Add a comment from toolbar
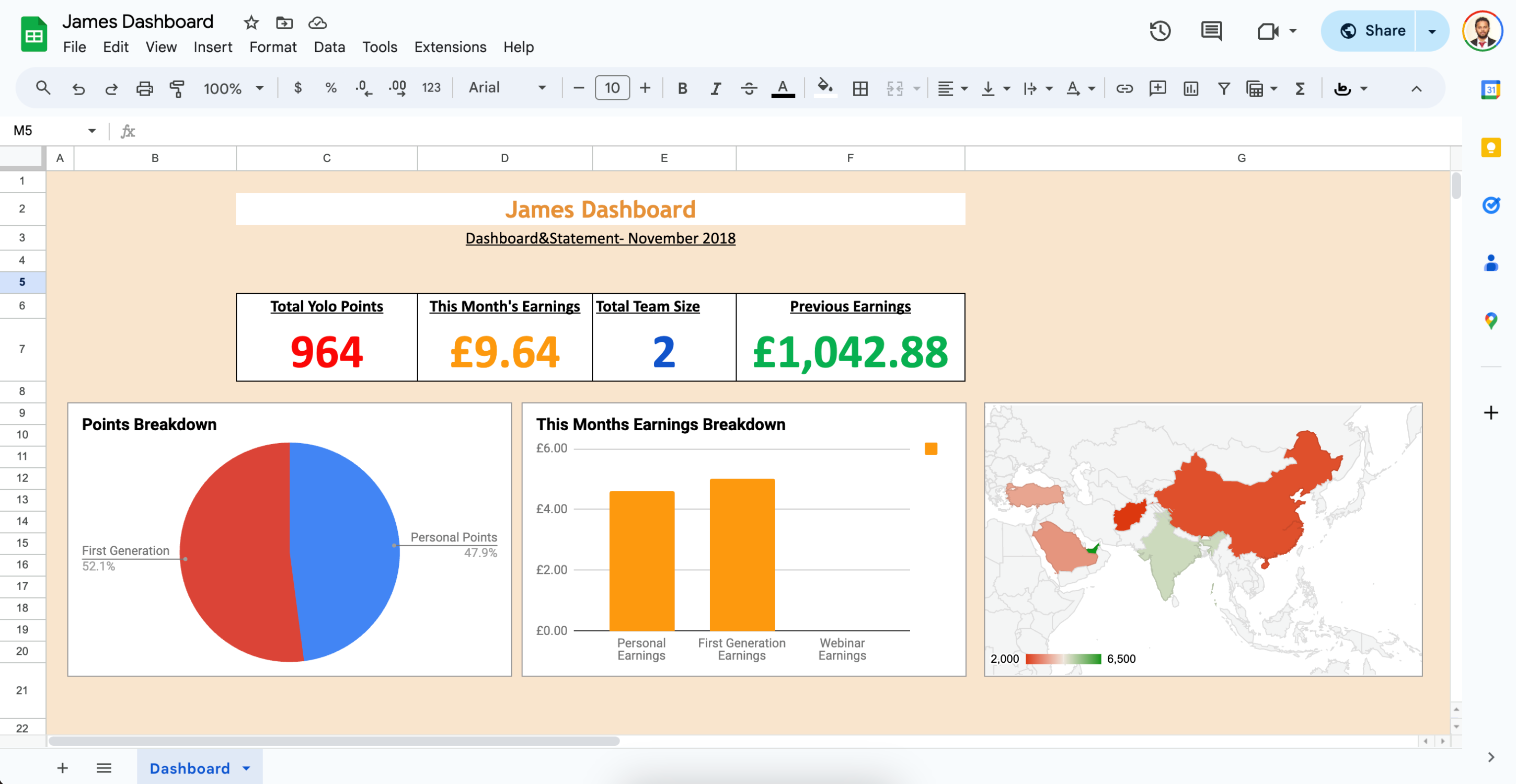The image size is (1516, 784). coord(1157,88)
